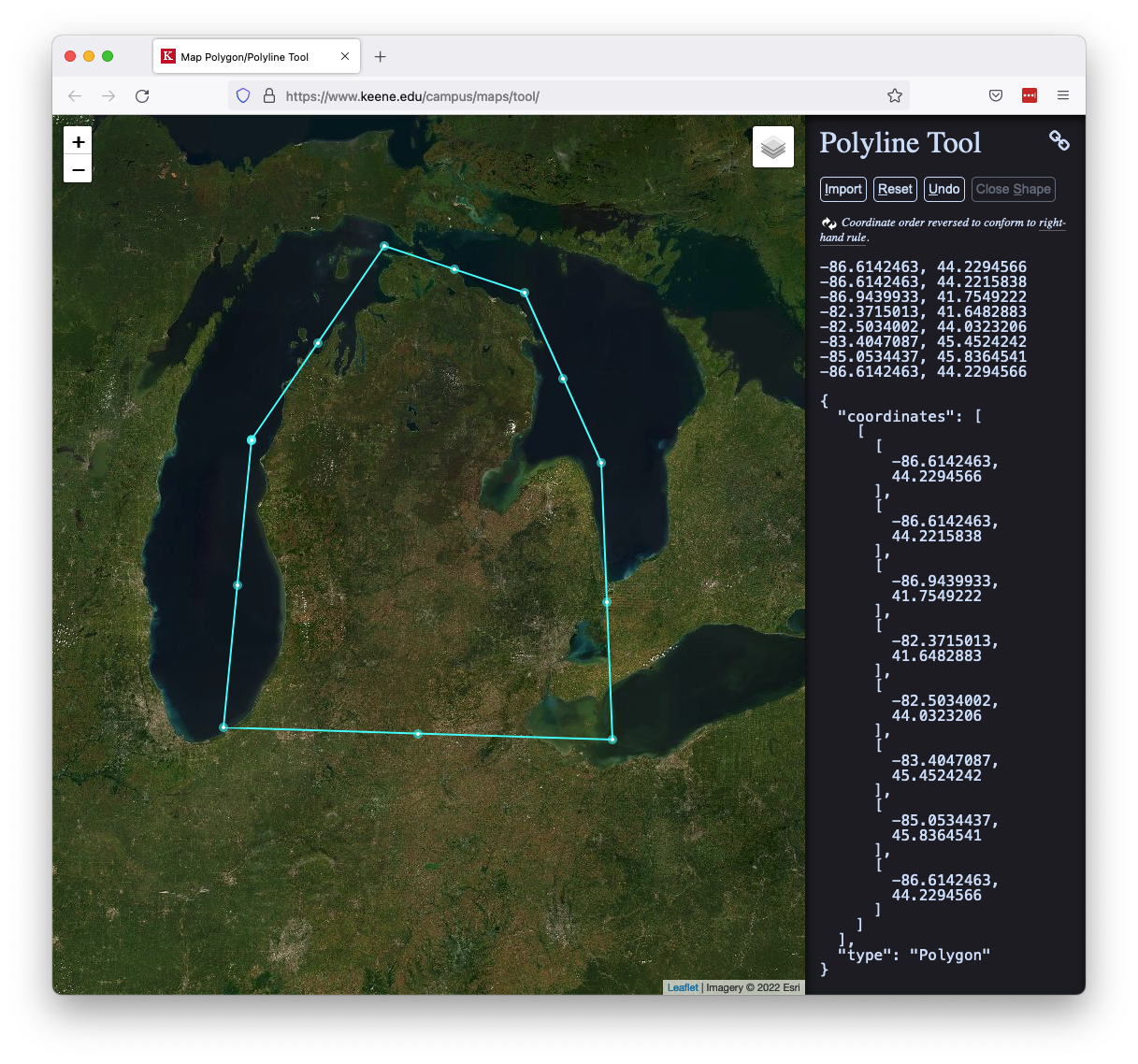Bookmark this page with the star
The width and height of the screenshot is (1138, 1064).
coord(894,95)
